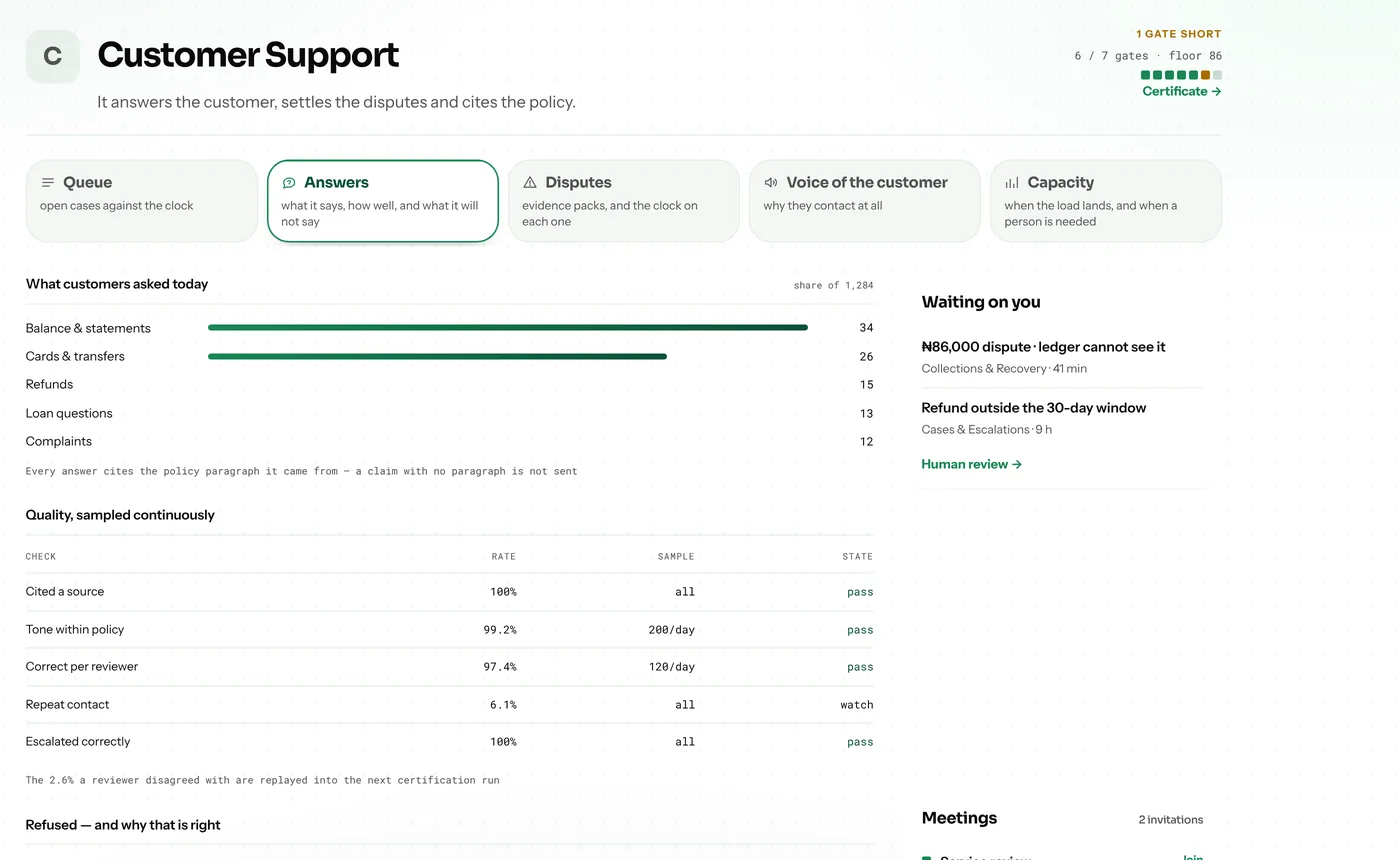The height and width of the screenshot is (860, 1400).
Task: Click the Customer Support "C" avatar icon
Action: (x=53, y=56)
